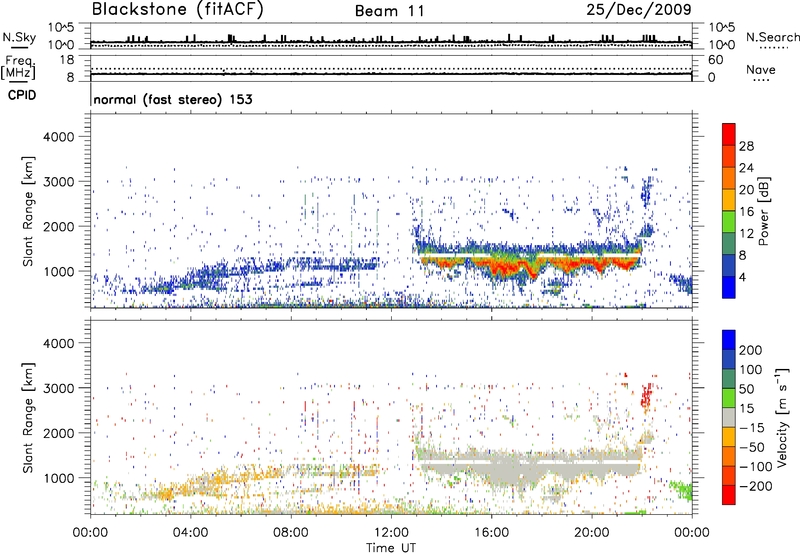Click the 'Time UT' axis label
The width and height of the screenshot is (800, 554).
click(391, 548)
